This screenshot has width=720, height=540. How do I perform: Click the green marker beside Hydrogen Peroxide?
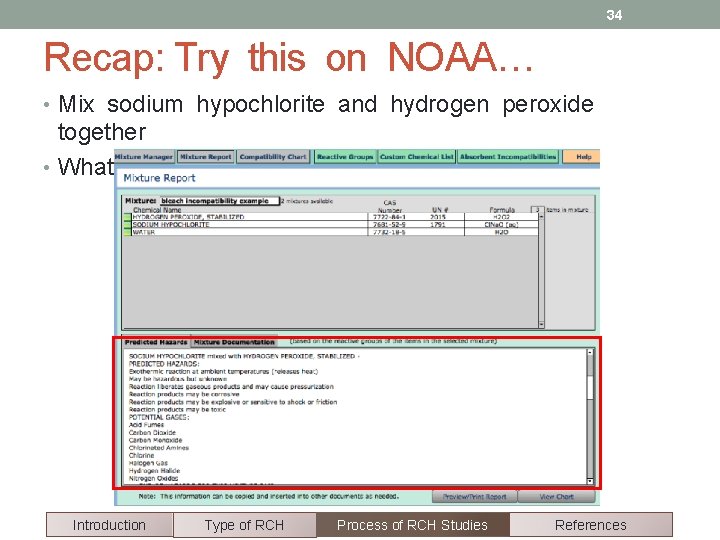[127, 217]
